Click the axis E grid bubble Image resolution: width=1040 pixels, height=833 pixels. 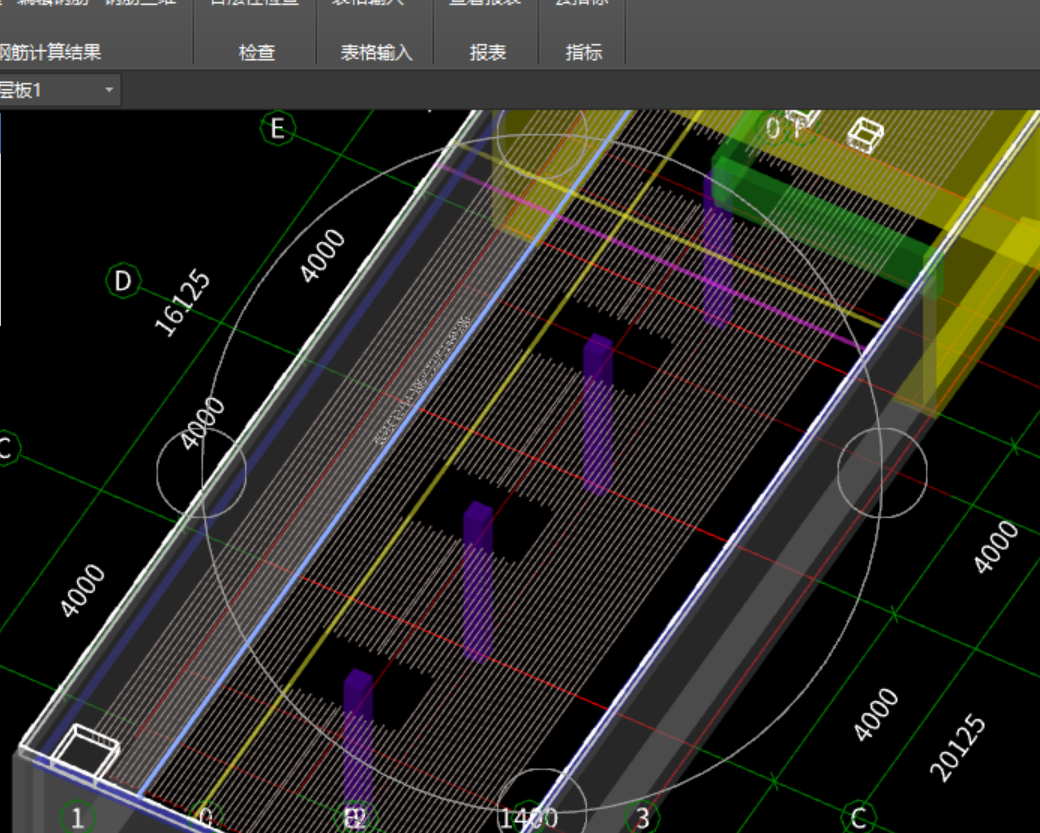tap(278, 128)
